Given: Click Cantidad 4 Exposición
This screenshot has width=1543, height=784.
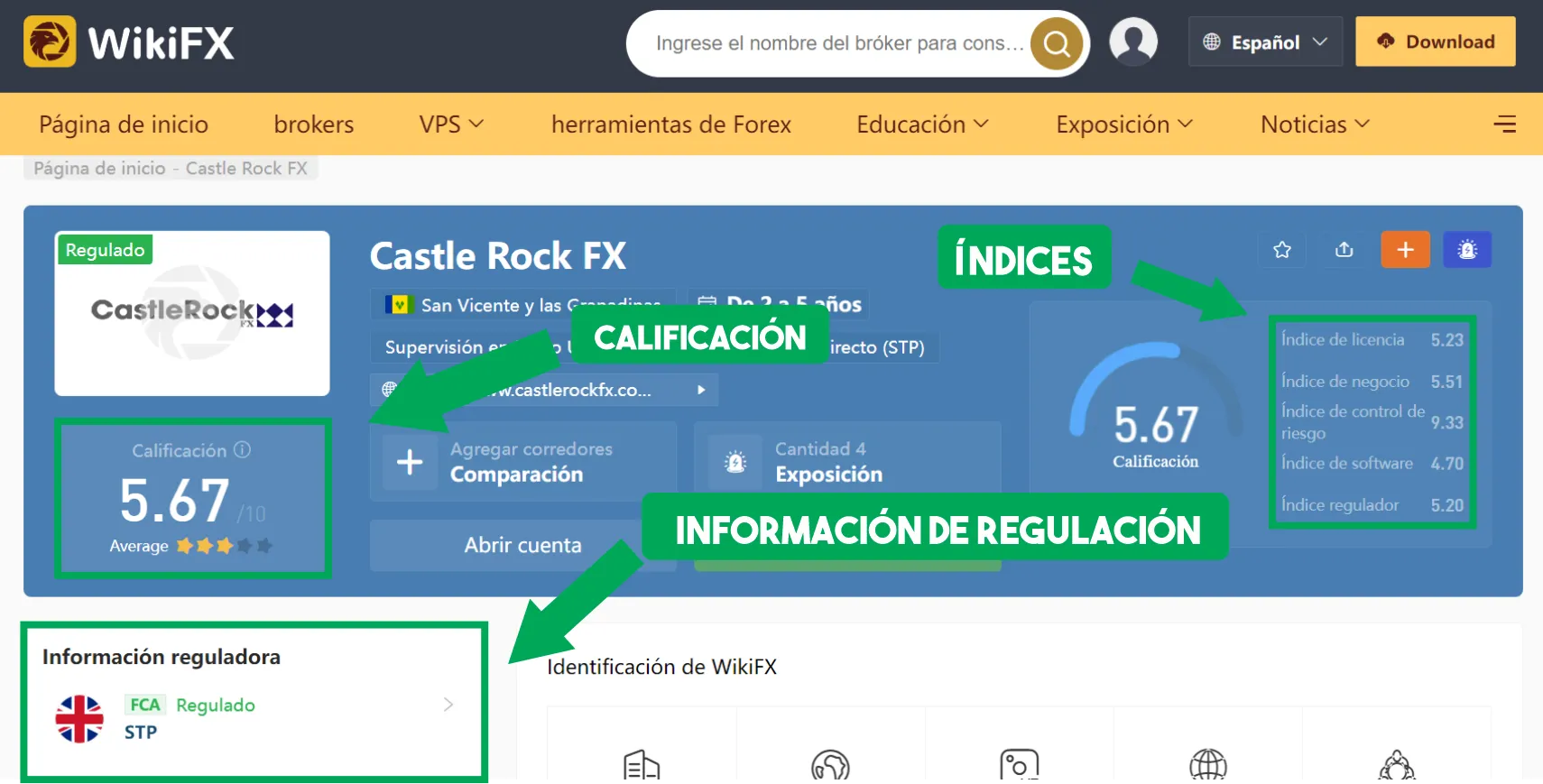Looking at the screenshot, I should (847, 462).
